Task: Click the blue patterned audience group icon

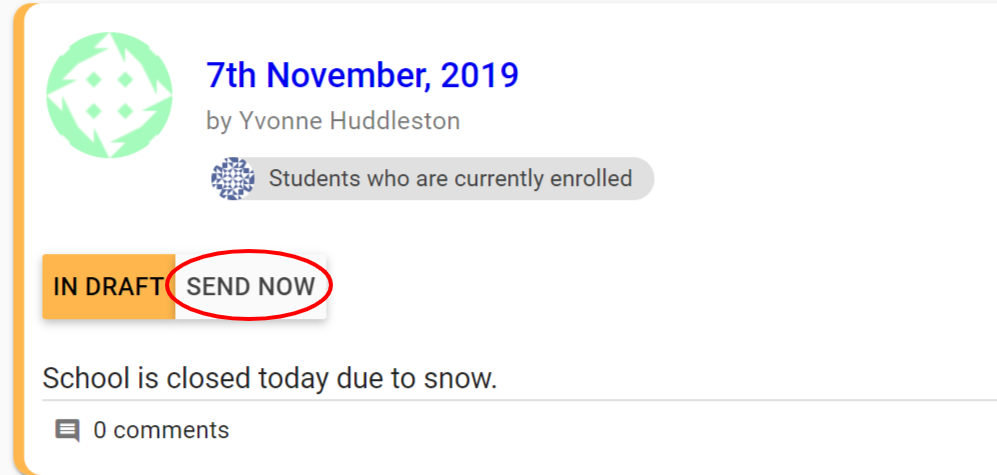Action: click(233, 179)
